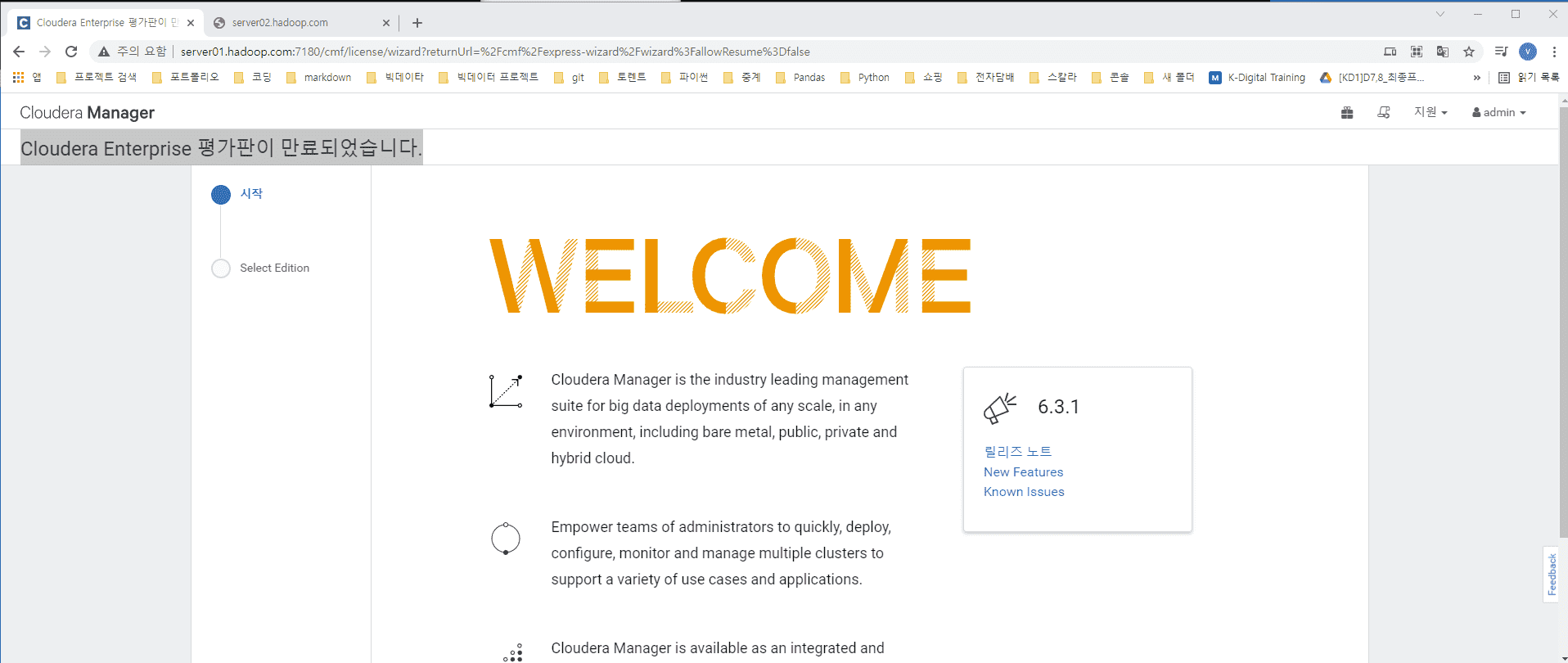Open the 전자담배 bookmark folder
Image resolution: width=1568 pixels, height=663 pixels.
point(986,78)
